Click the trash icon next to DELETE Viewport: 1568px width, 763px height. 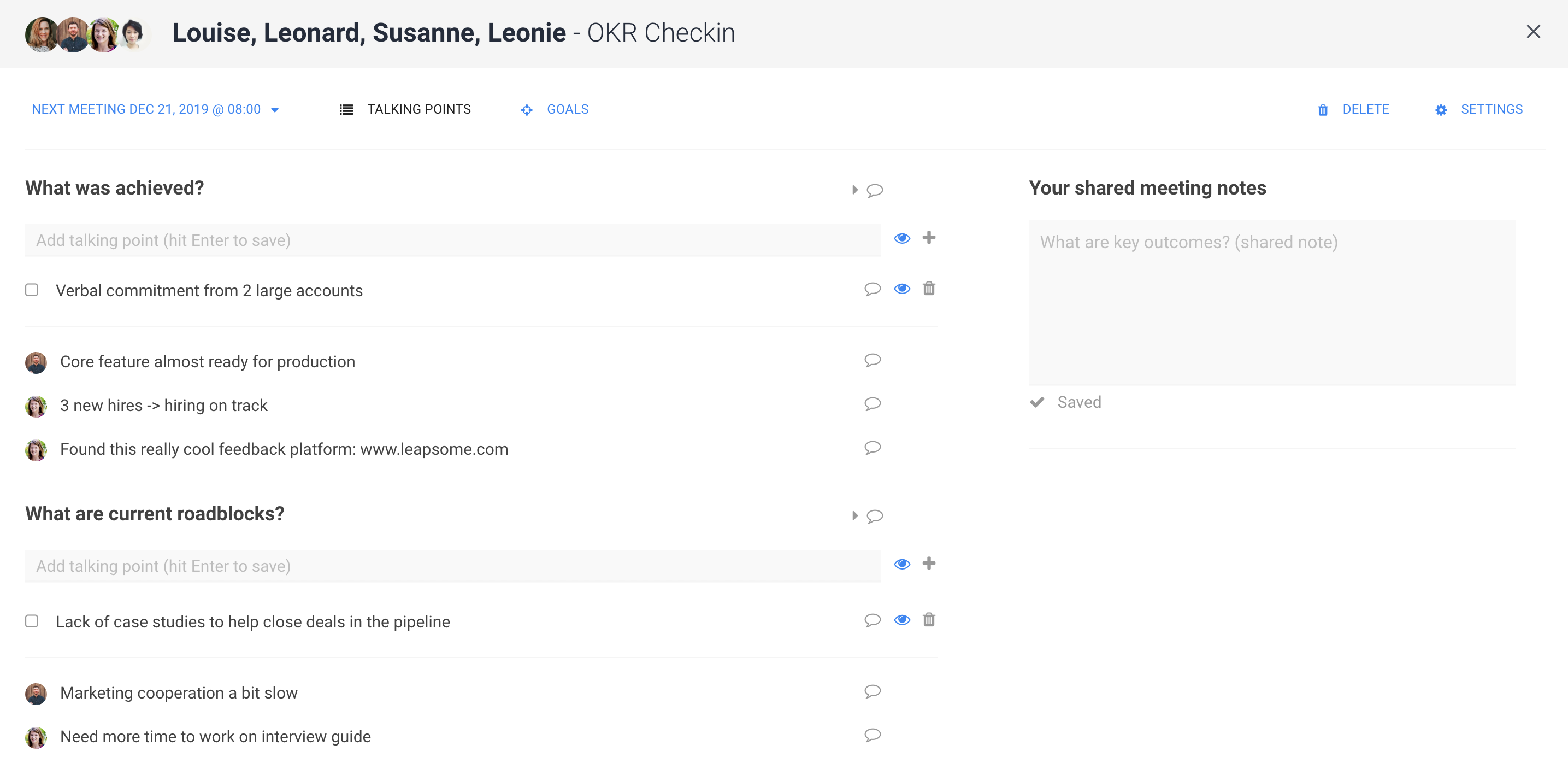(1323, 110)
